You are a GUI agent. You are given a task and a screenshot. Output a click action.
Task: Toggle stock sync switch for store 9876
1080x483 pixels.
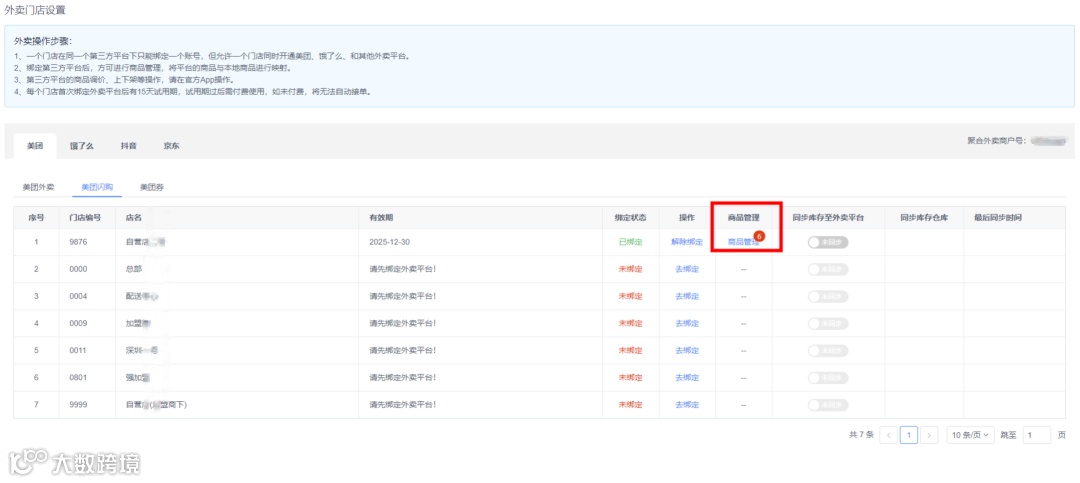pyautogui.click(x=828, y=242)
